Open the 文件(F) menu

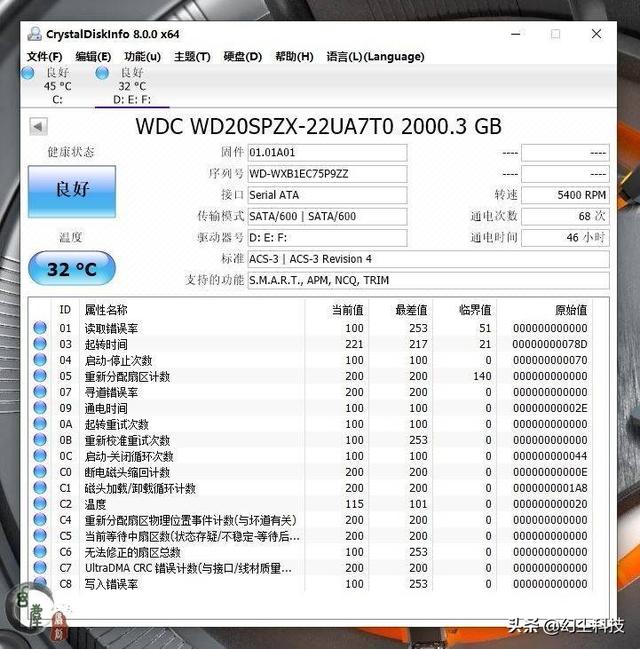[x=45, y=56]
